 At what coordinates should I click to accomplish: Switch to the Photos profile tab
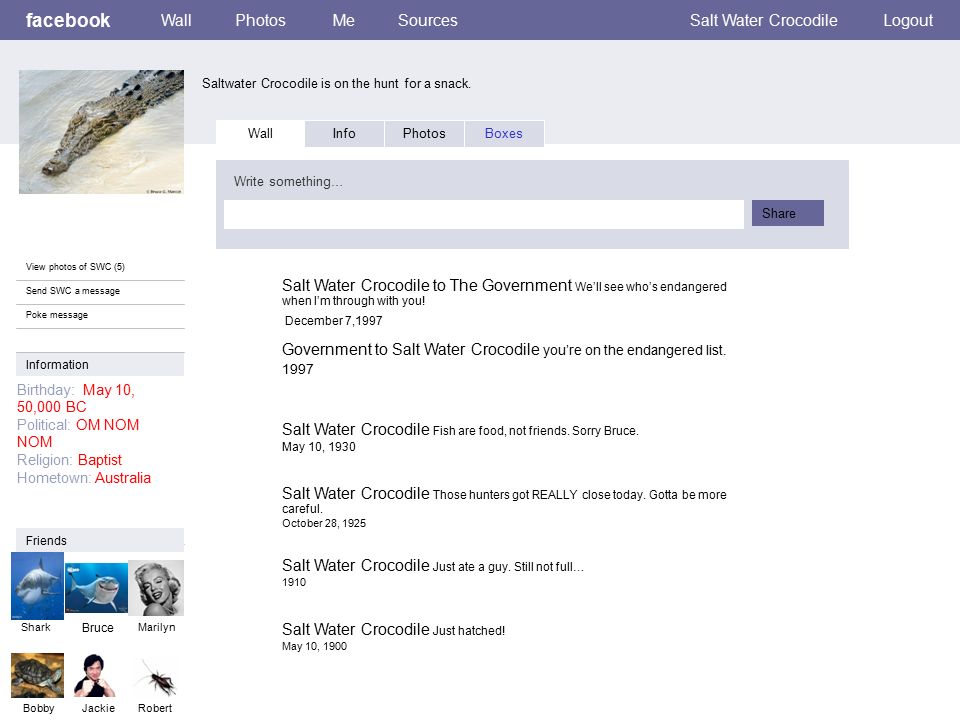tap(424, 133)
